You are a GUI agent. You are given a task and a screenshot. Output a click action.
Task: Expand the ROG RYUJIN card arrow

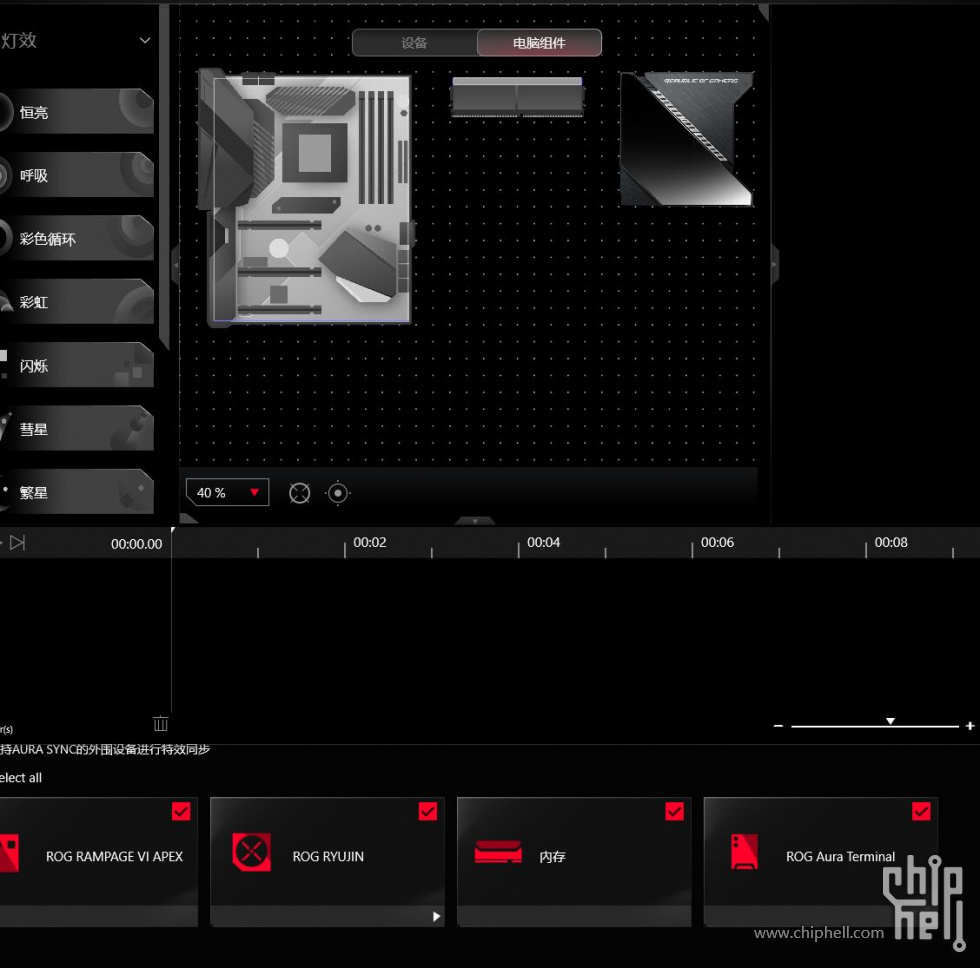pyautogui.click(x=436, y=917)
